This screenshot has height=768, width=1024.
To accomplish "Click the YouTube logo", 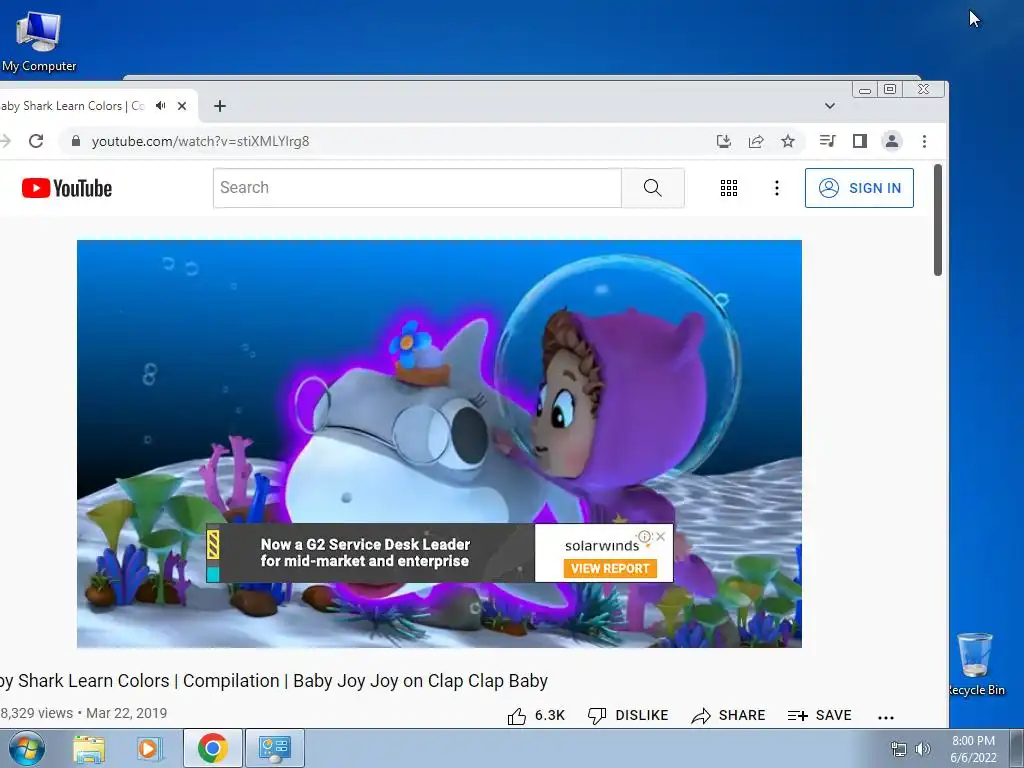I will (x=67, y=188).
